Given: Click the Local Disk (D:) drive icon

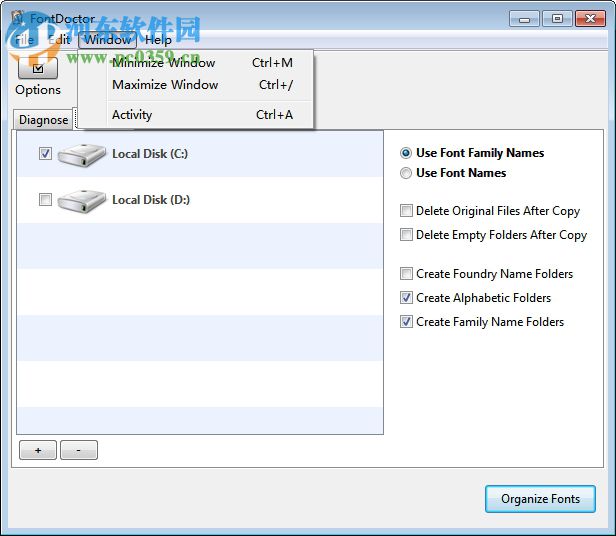Looking at the screenshot, I should pos(82,201).
